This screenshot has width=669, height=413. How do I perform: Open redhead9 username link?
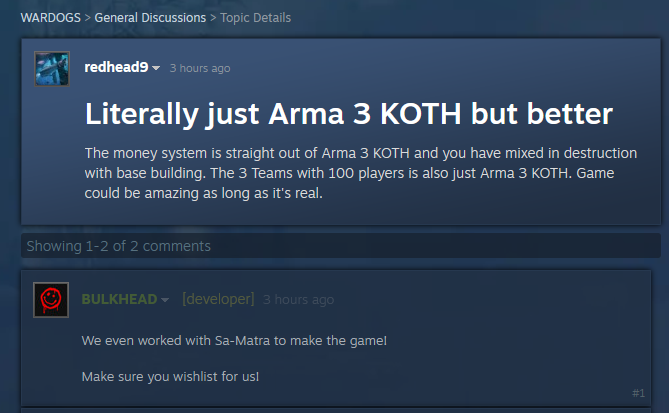116,67
